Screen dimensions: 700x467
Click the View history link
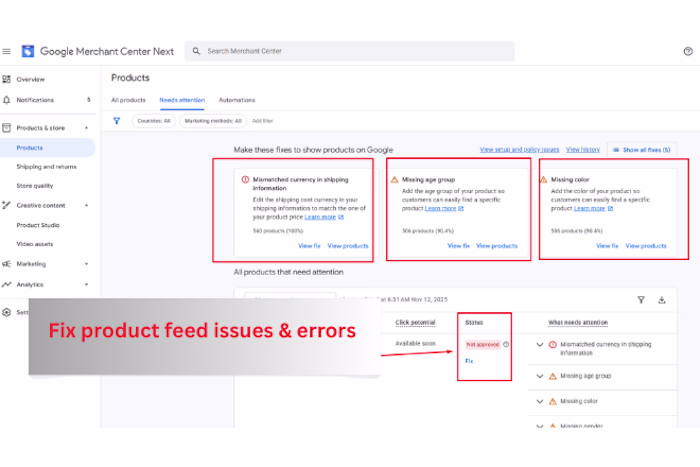[x=583, y=150]
